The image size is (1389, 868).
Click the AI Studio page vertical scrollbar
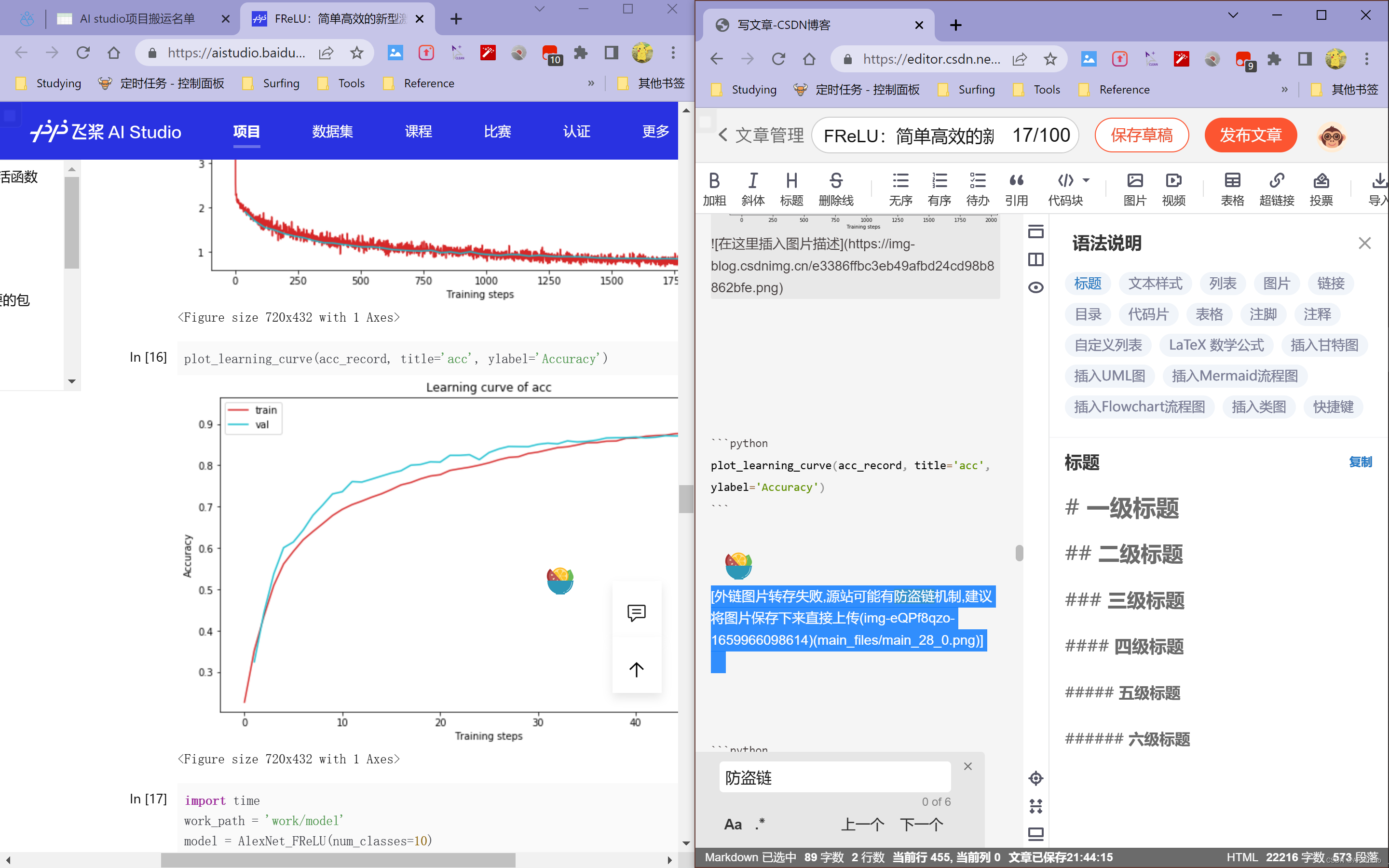(x=686, y=498)
